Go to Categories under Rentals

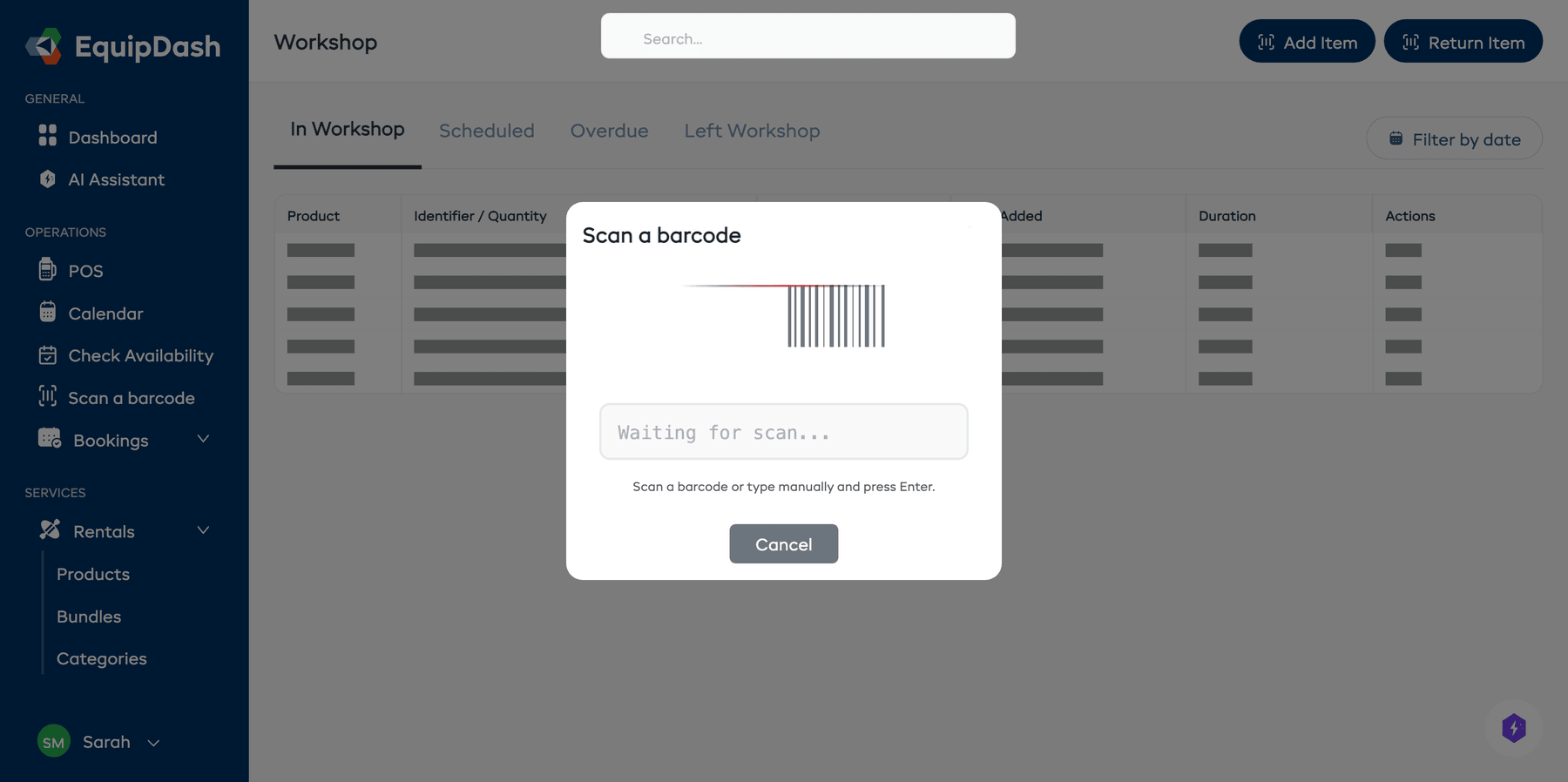[x=101, y=658]
